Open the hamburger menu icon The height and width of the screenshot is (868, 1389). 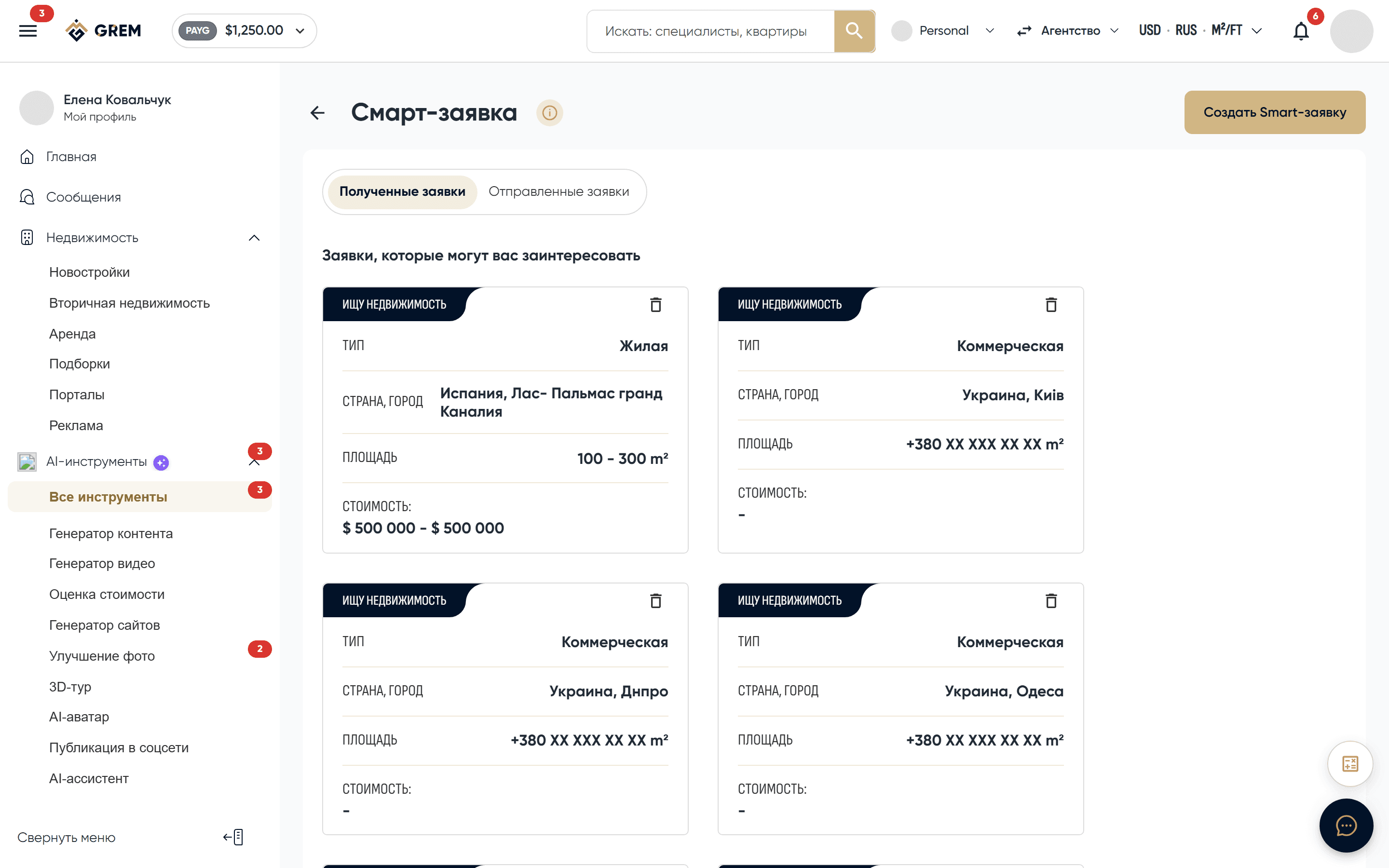click(27, 31)
